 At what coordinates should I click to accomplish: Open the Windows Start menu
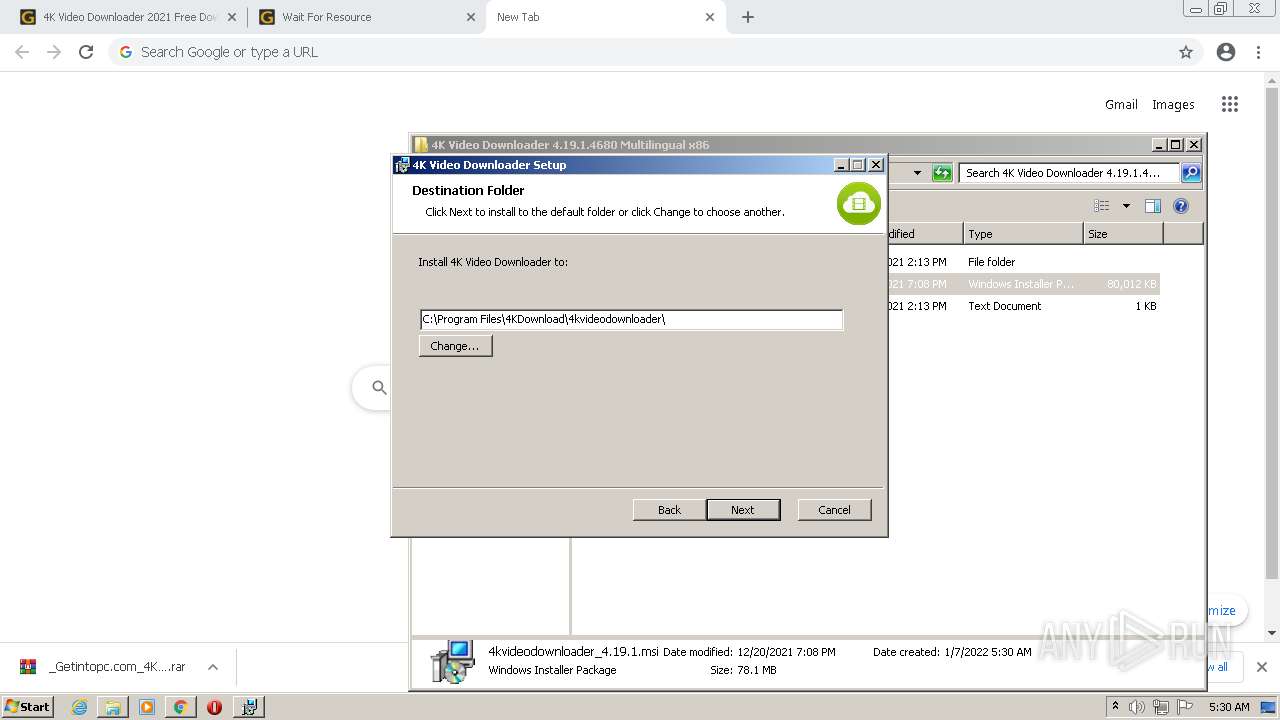point(27,706)
